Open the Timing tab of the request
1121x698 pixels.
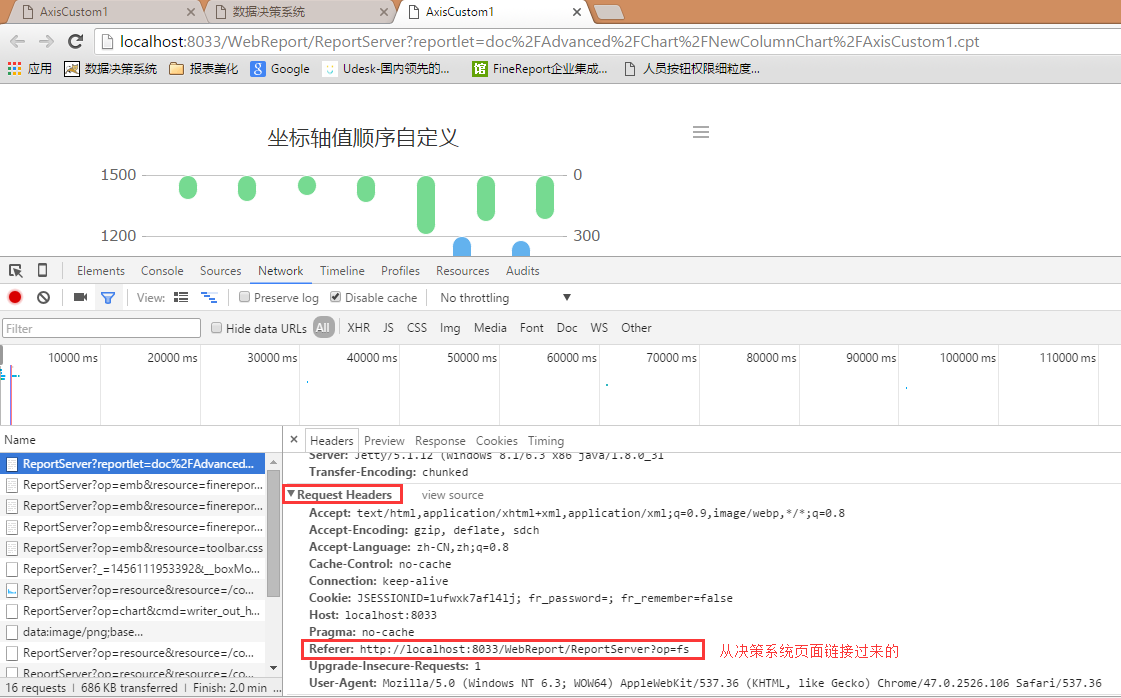click(545, 441)
